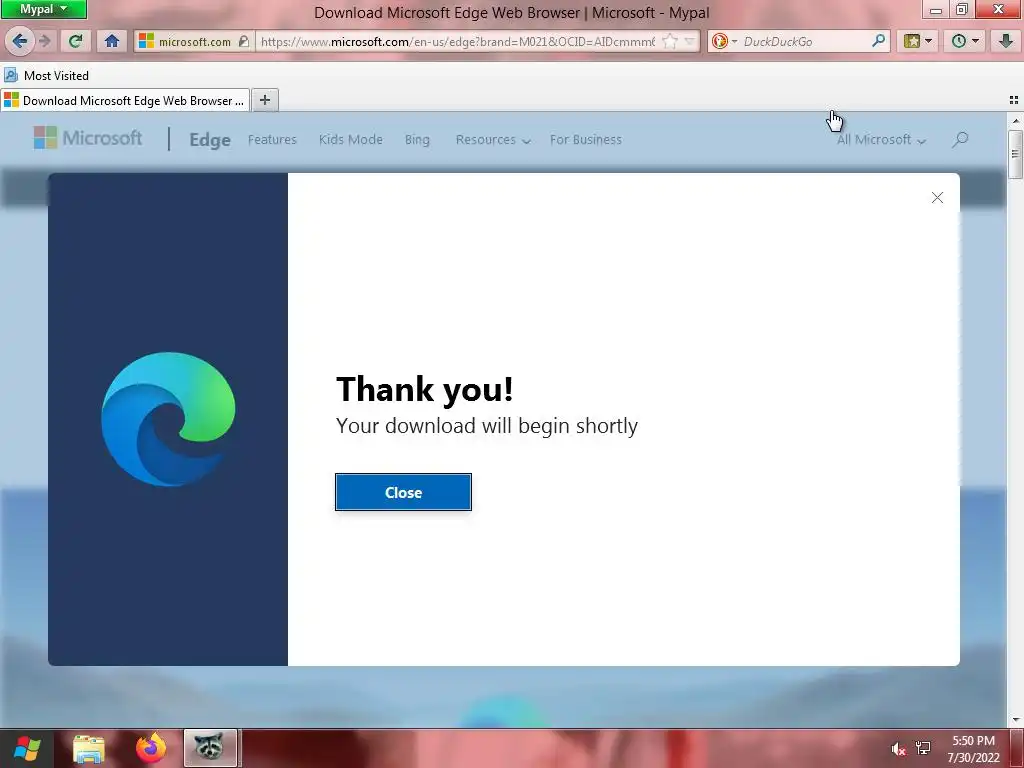The width and height of the screenshot is (1024, 768).
Task: Launch Firefox from the taskbar
Action: point(151,748)
